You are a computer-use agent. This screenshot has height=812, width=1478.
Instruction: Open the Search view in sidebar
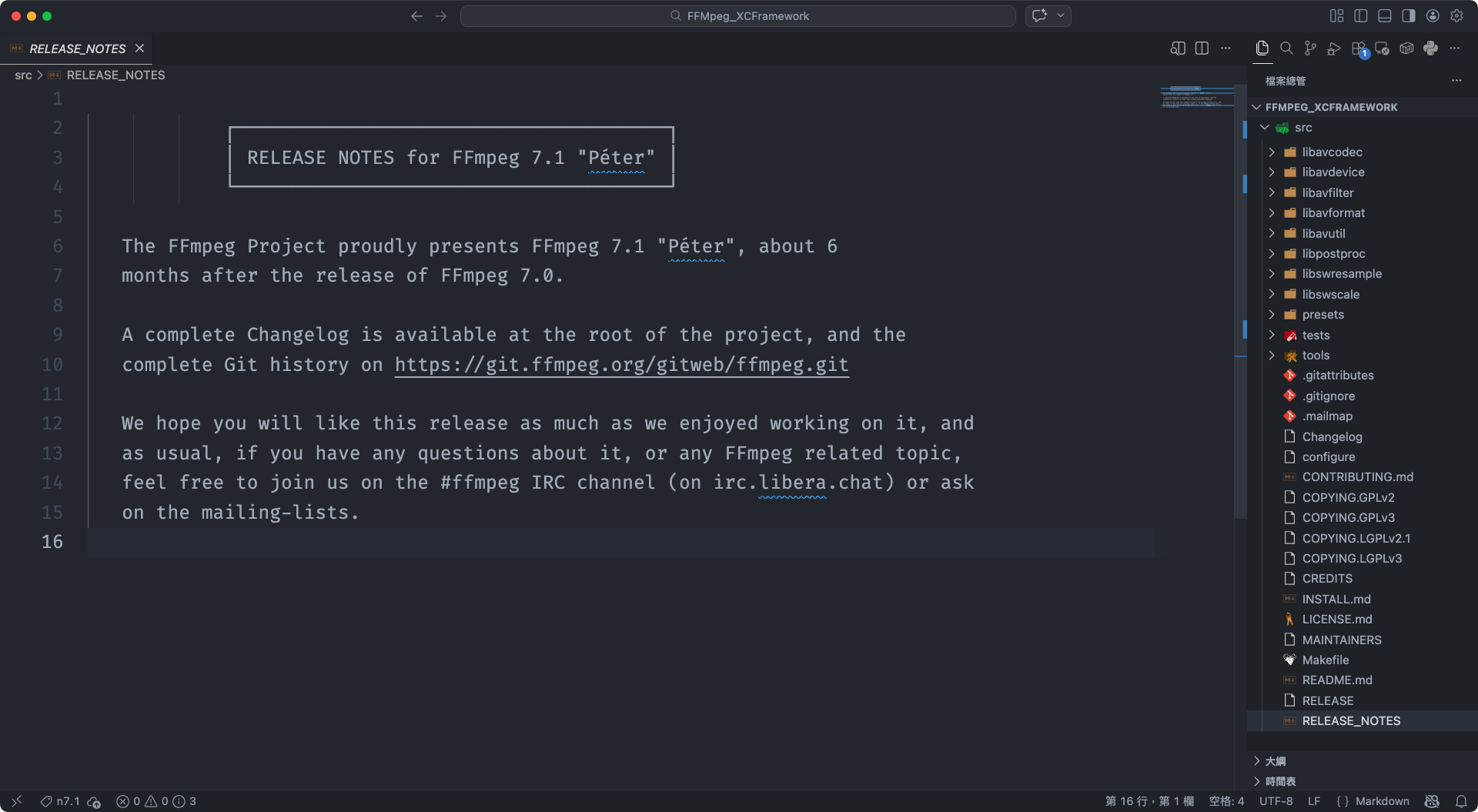[x=1286, y=48]
